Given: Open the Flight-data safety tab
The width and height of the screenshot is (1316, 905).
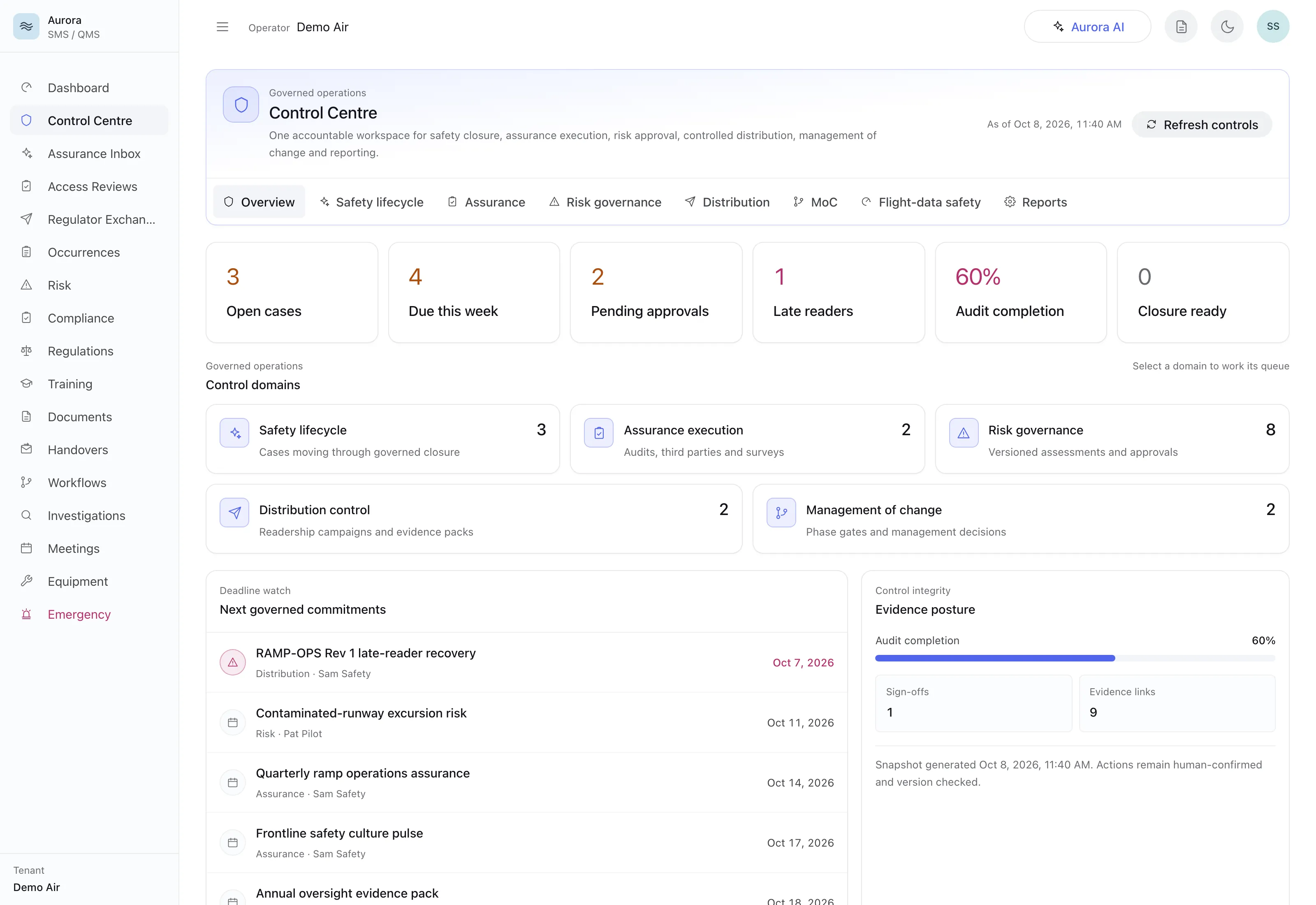Looking at the screenshot, I should [x=921, y=202].
